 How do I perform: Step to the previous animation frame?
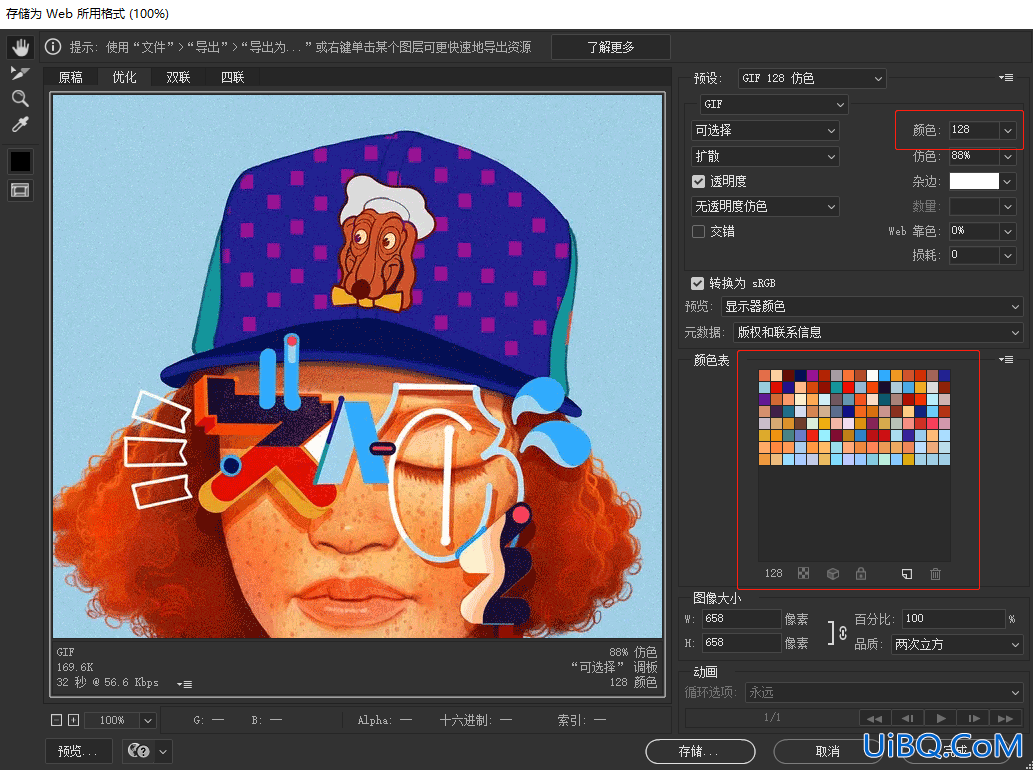(908, 718)
